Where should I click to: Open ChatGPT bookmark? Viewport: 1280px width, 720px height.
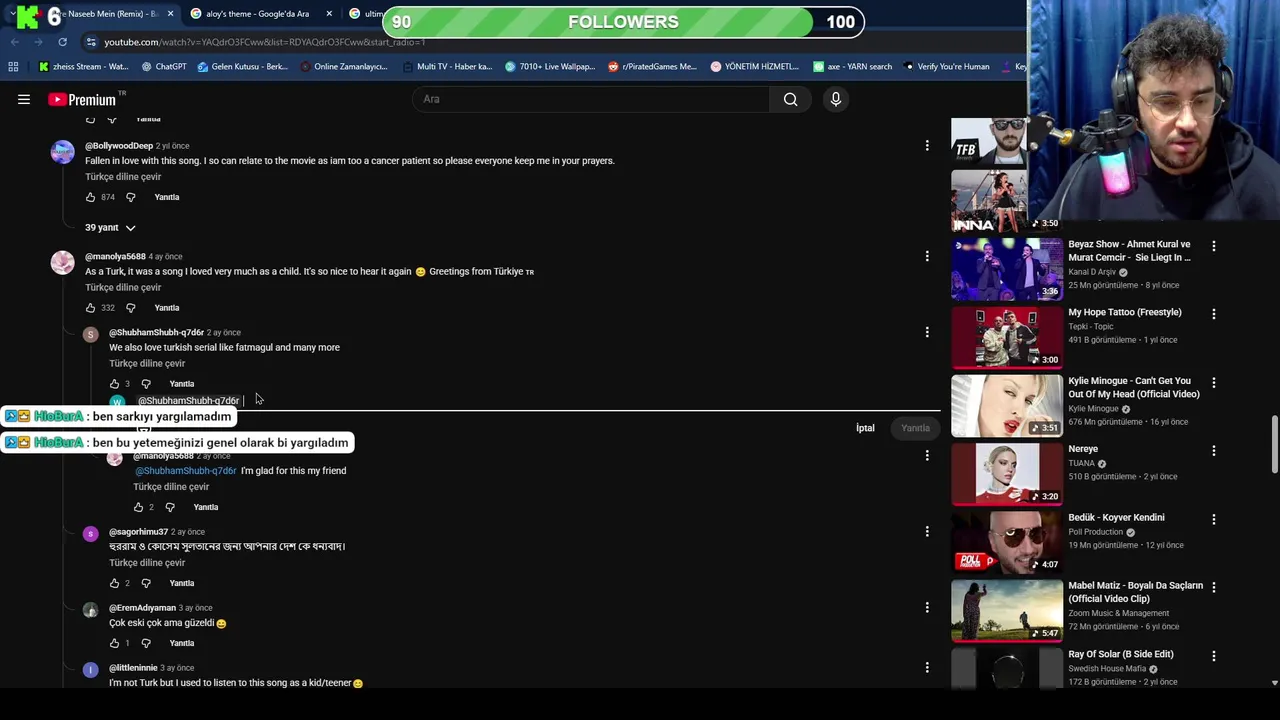pos(164,67)
